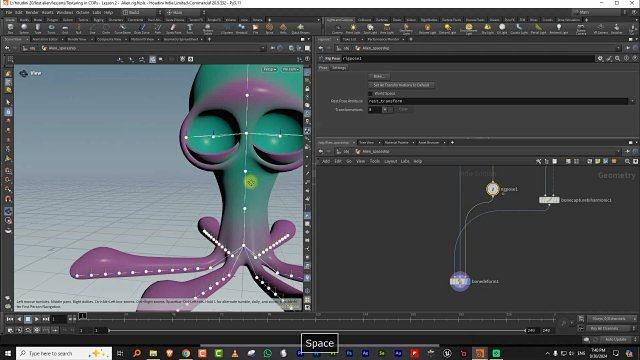Open WhatsApp from the taskbar
Screen dimensions: 640x360
coord(267,353)
